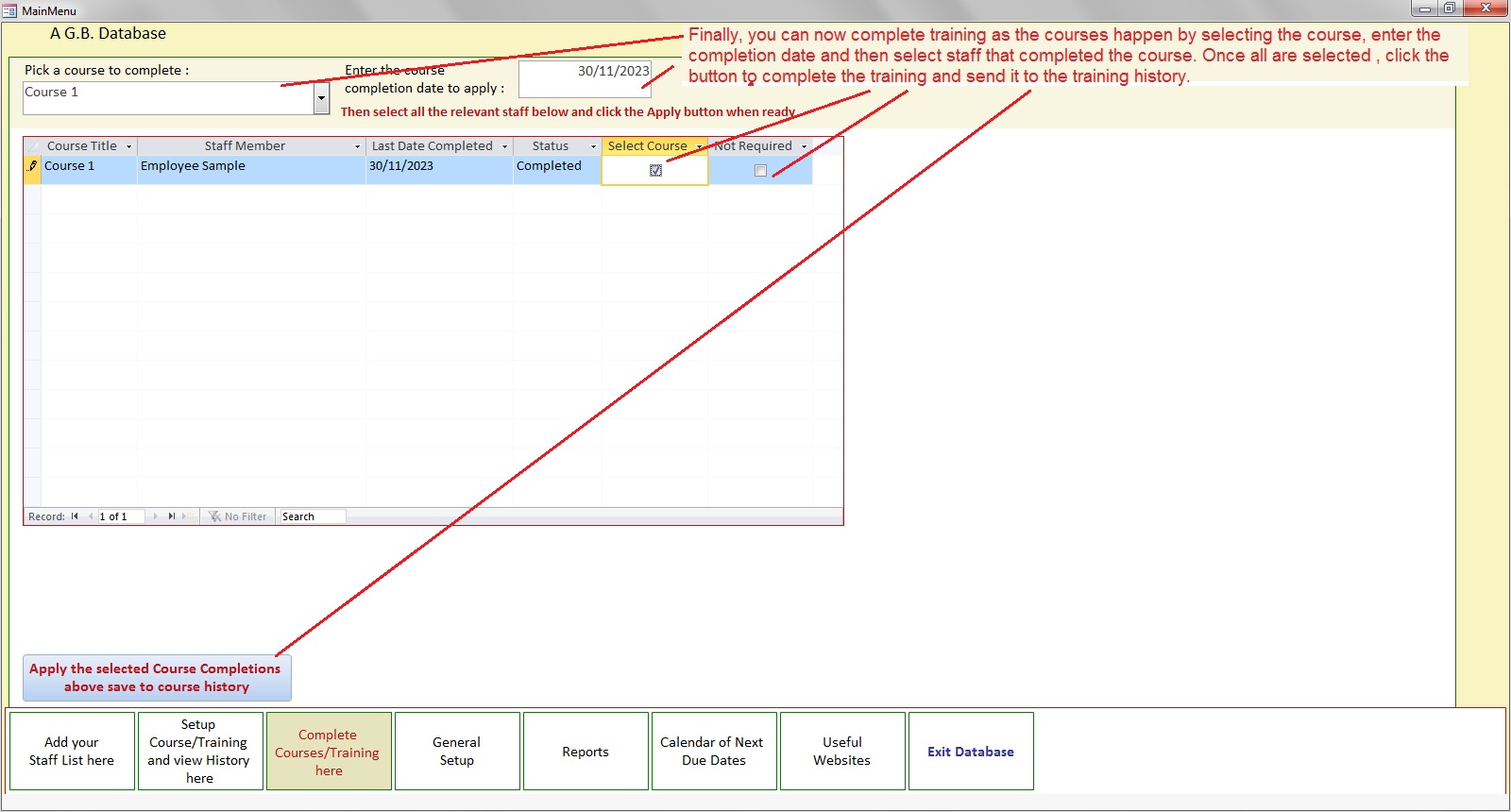1511x812 pixels.
Task: Click Apply the selected Course Completions button
Action: (157, 678)
